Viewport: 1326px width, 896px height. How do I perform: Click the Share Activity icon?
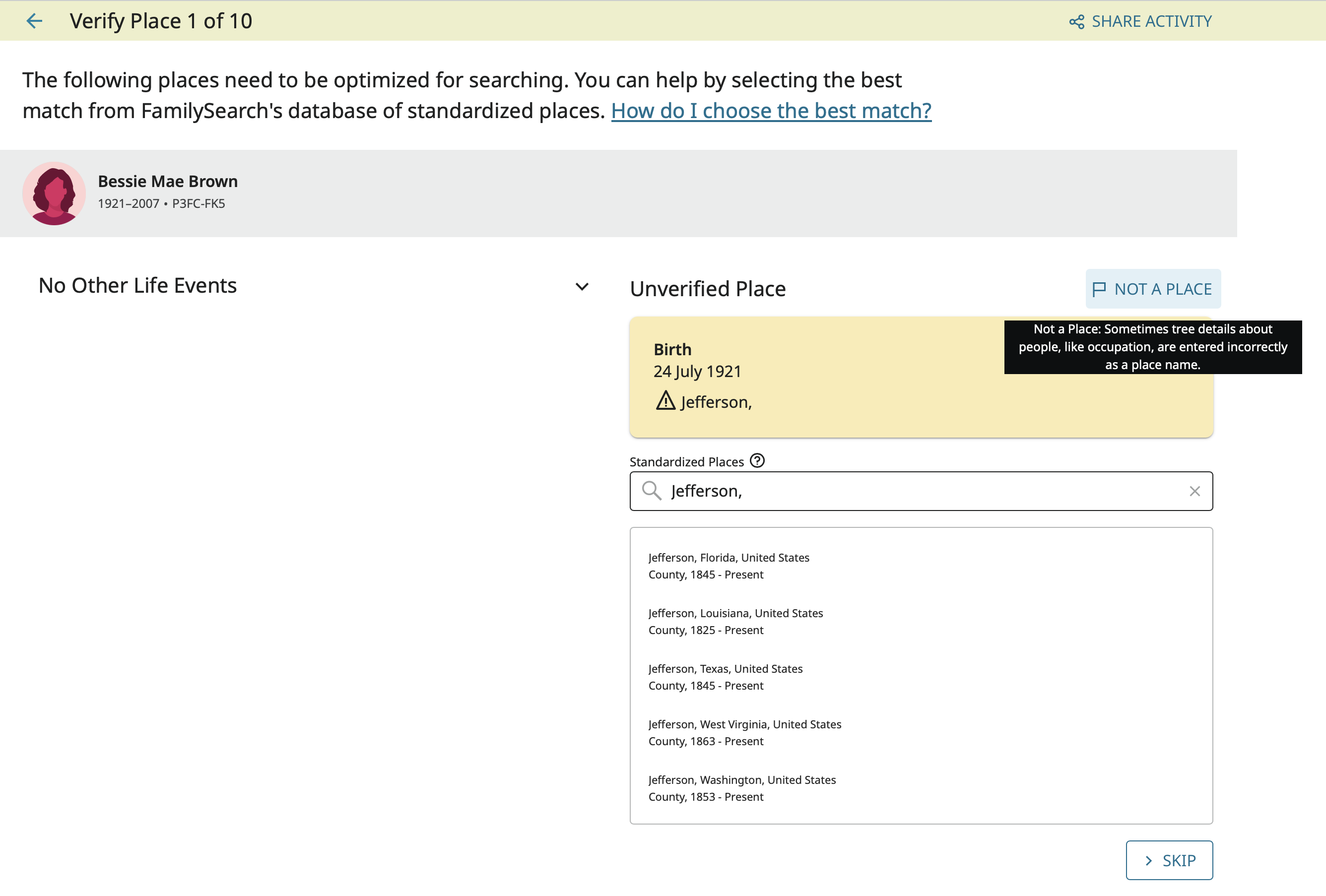click(x=1076, y=22)
